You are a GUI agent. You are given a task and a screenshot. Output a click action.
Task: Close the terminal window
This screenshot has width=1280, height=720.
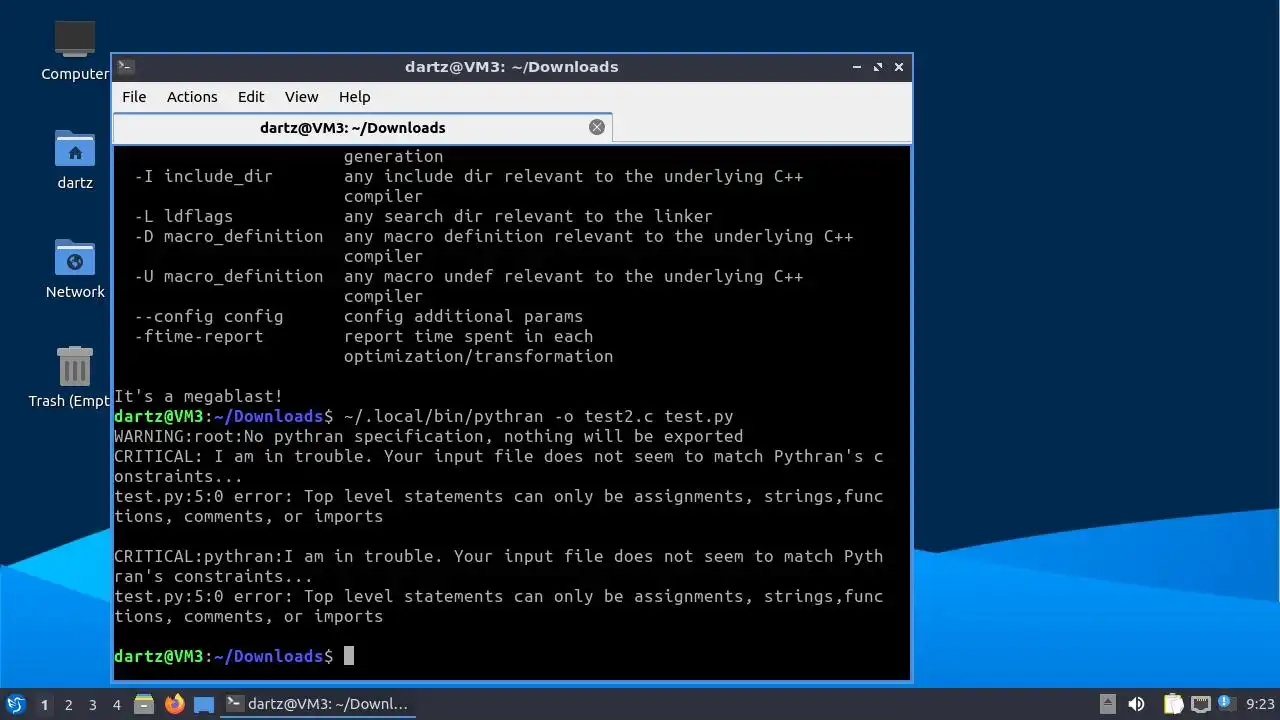(x=899, y=67)
